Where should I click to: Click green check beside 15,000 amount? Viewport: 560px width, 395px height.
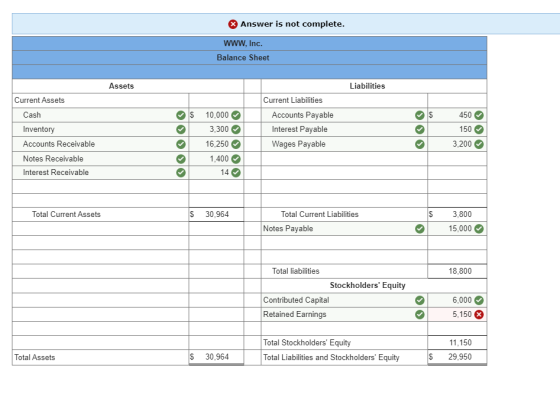pos(479,229)
